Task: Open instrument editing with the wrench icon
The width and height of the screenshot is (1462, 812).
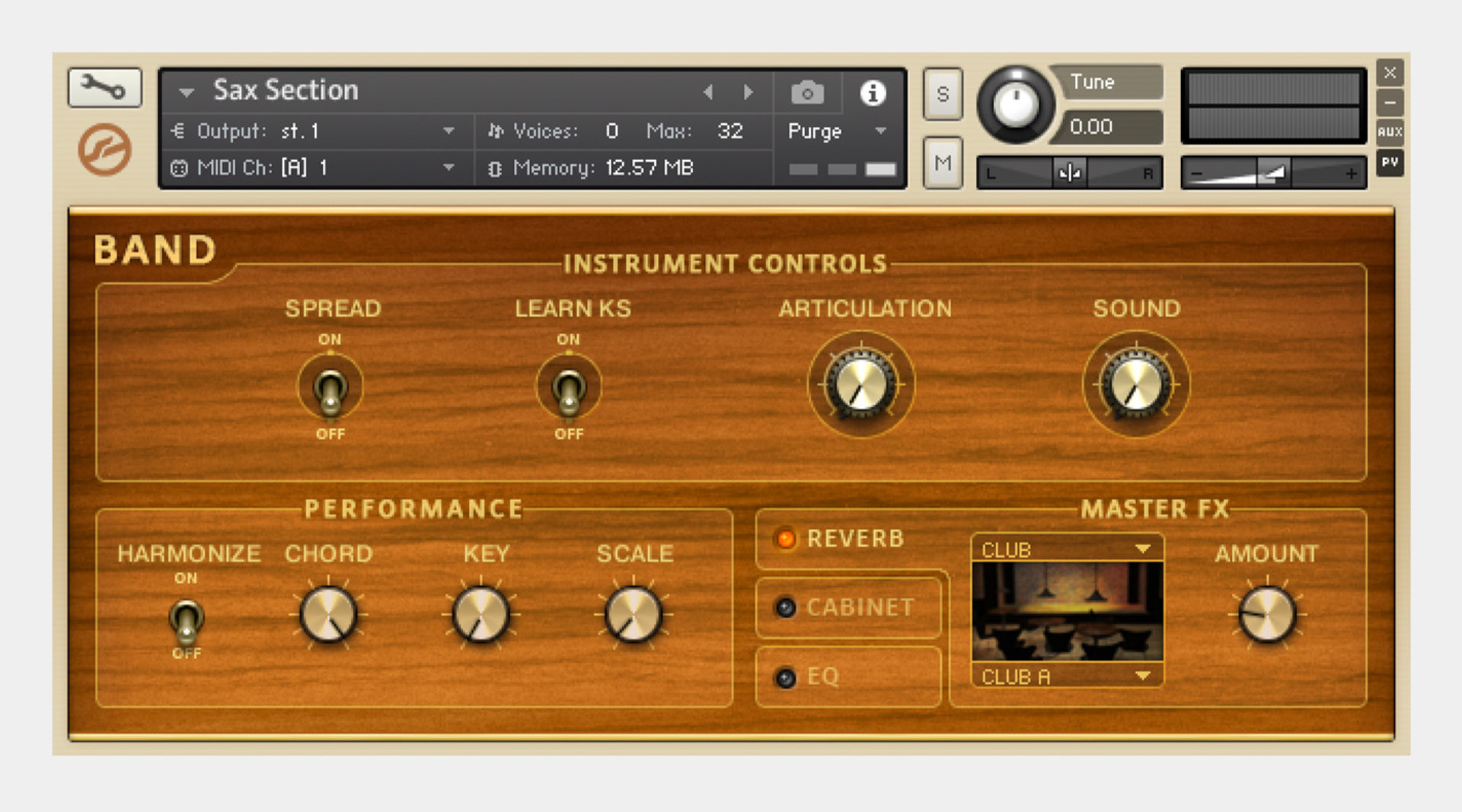Action: click(x=105, y=88)
